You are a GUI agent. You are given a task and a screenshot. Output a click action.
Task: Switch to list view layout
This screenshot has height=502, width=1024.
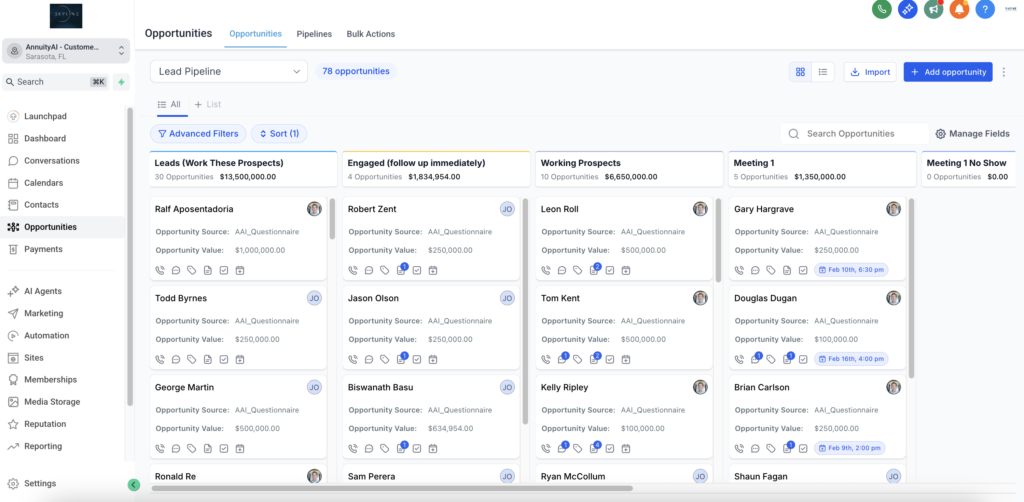tap(822, 72)
